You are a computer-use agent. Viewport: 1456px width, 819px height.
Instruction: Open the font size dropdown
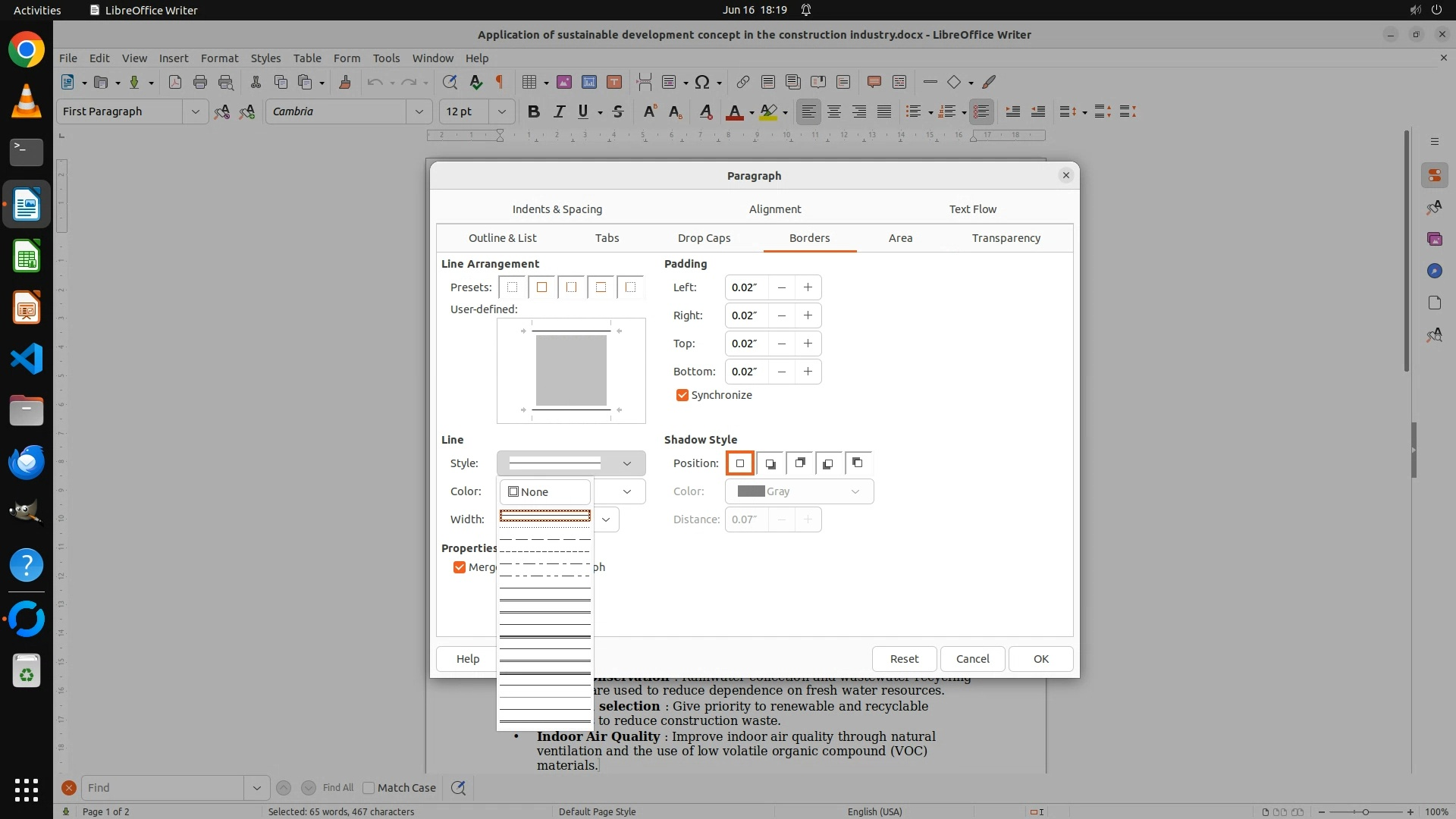(x=501, y=111)
